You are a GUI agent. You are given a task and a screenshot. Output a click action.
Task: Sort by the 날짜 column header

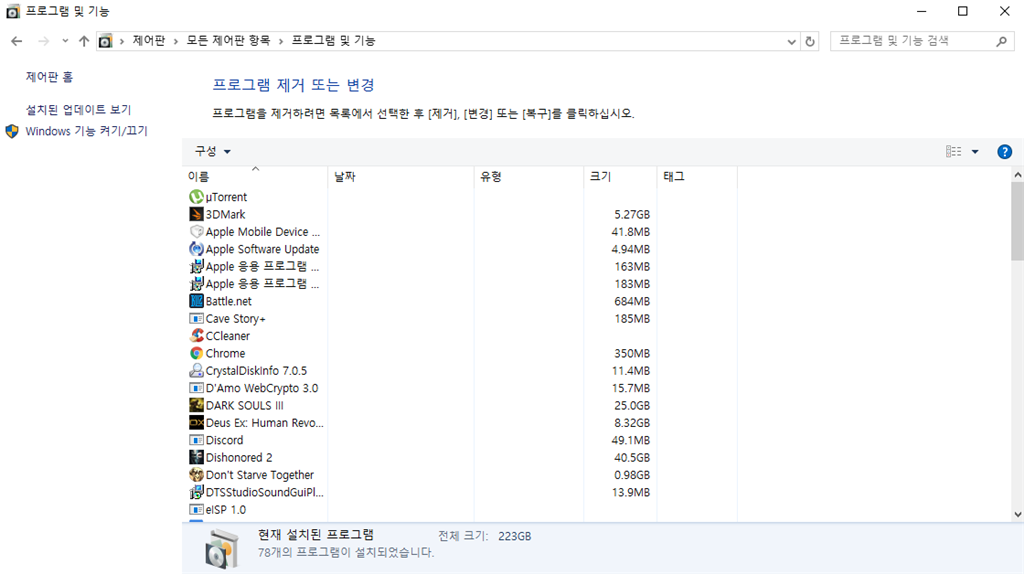coord(401,176)
